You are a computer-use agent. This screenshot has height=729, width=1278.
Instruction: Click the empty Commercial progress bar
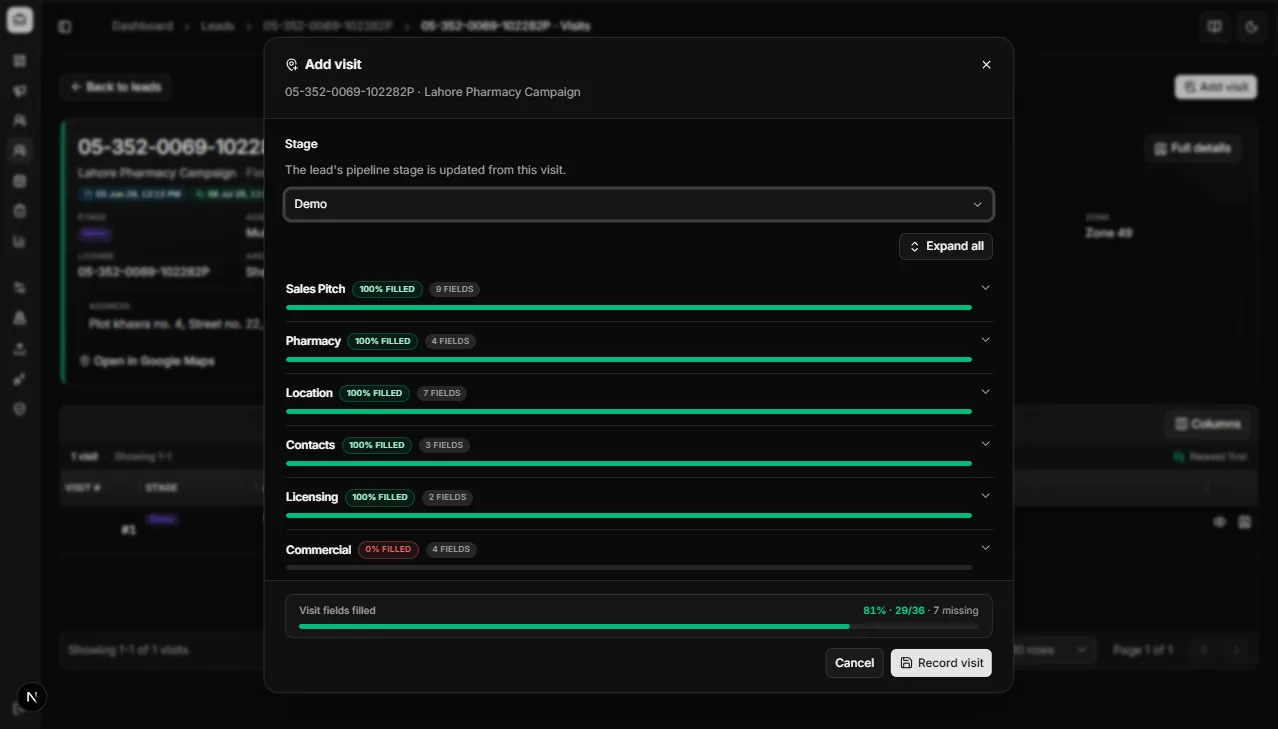pyautogui.click(x=628, y=567)
